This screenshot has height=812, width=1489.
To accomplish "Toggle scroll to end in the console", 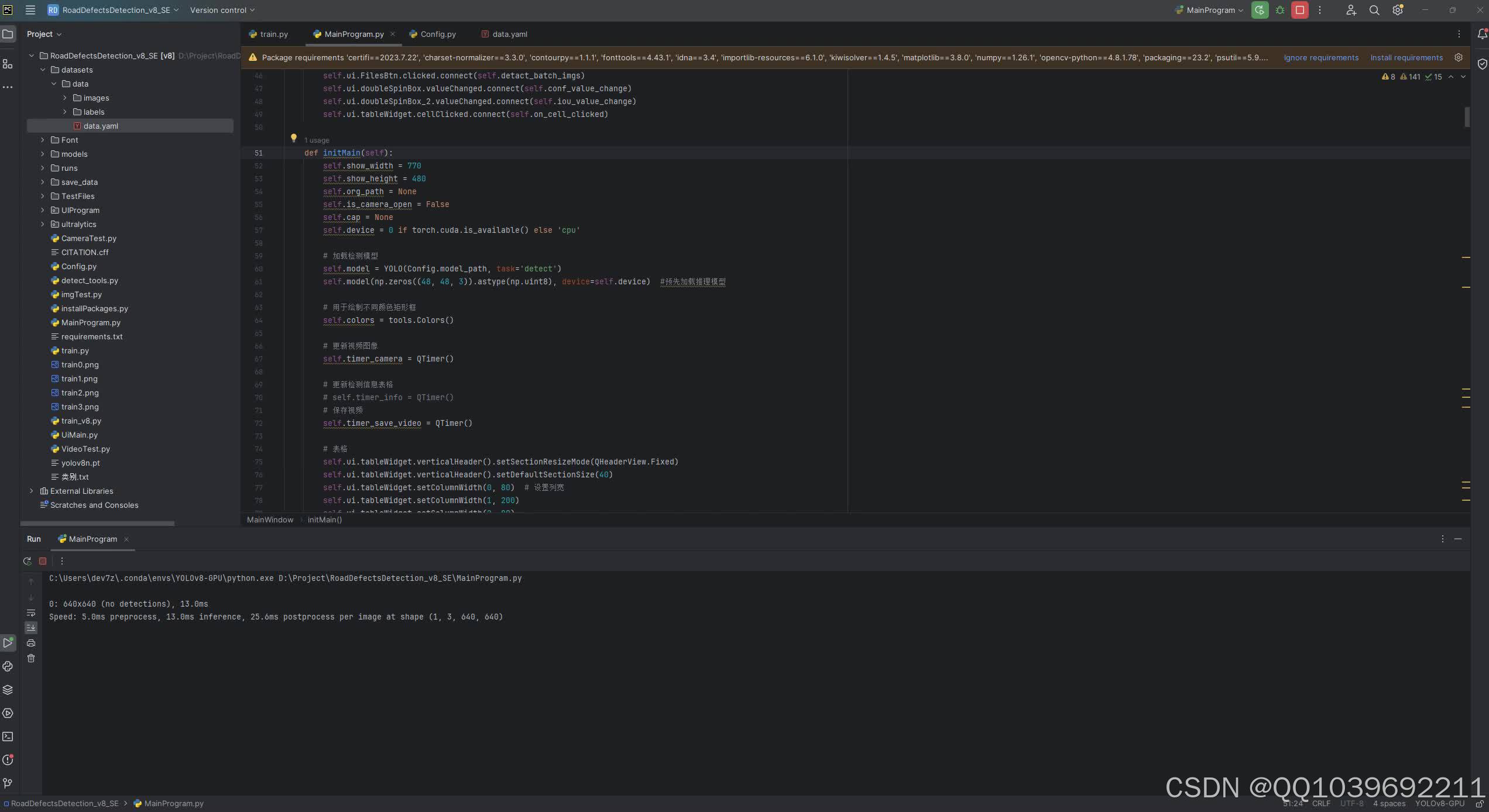I will [31, 627].
